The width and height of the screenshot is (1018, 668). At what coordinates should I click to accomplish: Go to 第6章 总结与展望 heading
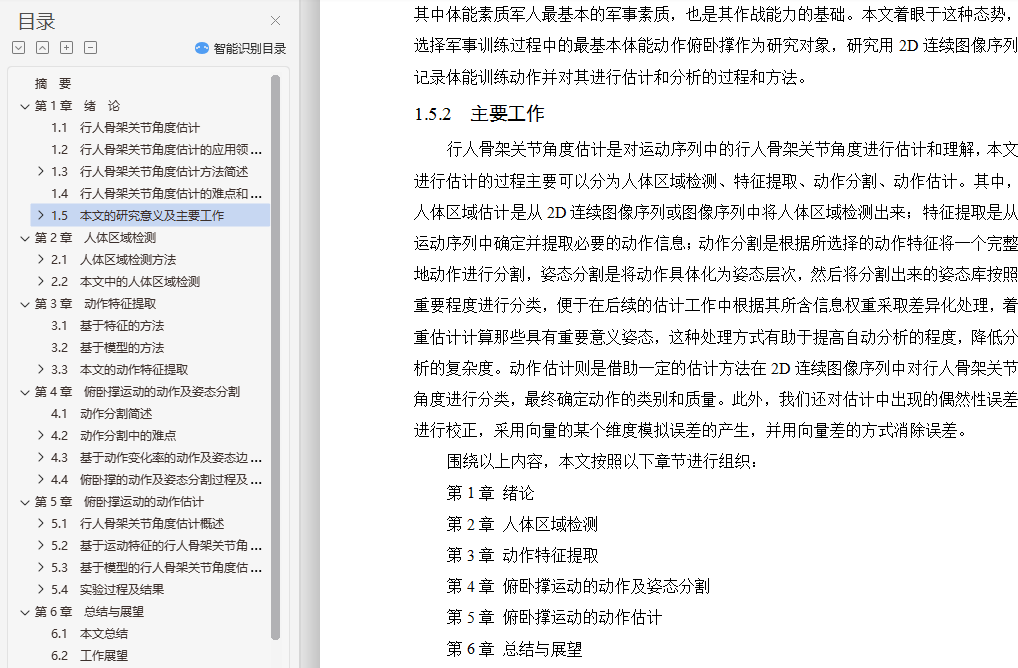click(x=89, y=612)
